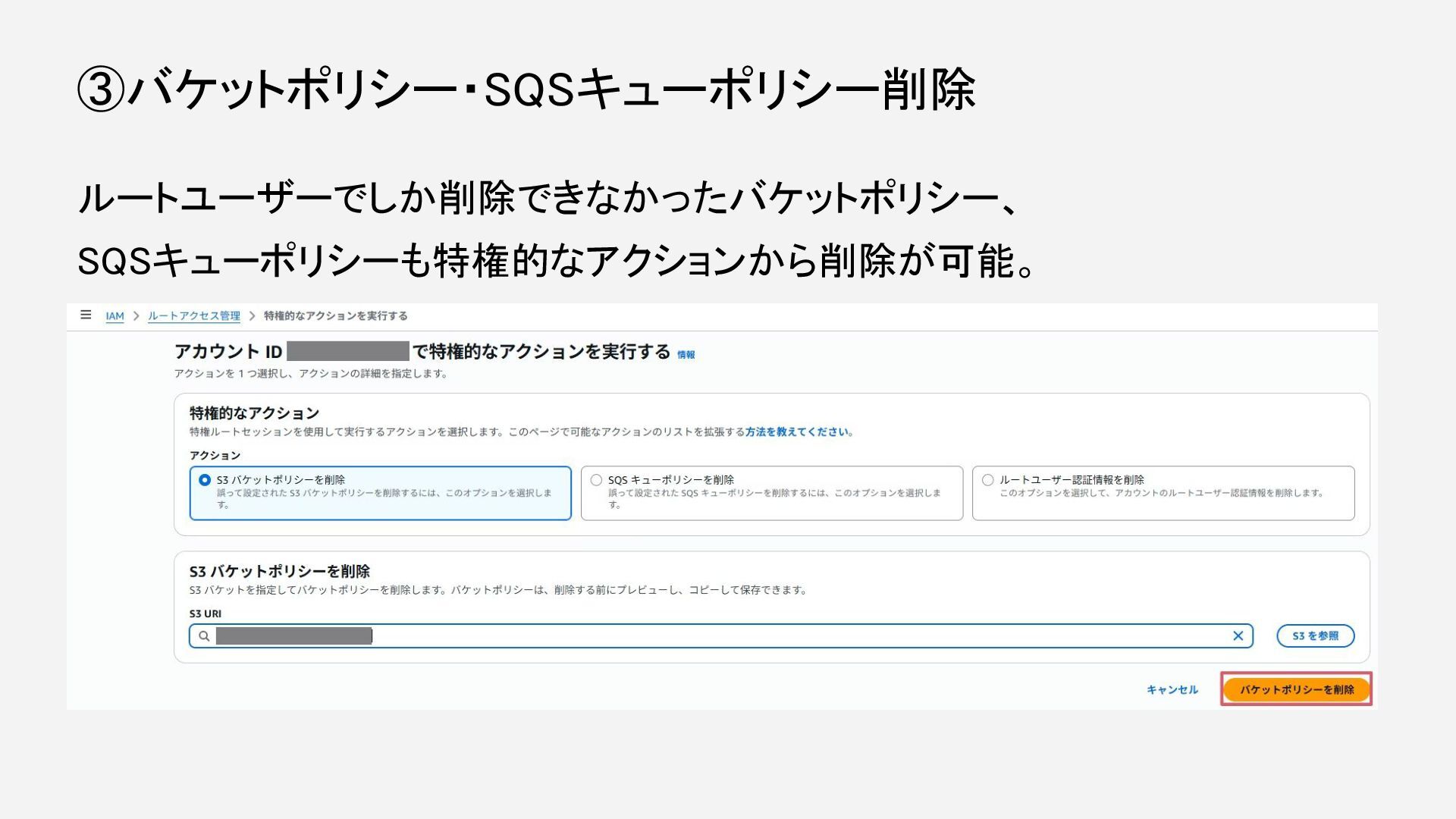The height and width of the screenshot is (819, 1456).
Task: Open ルートアクセス管理 breadcrumb link
Action: (x=194, y=316)
